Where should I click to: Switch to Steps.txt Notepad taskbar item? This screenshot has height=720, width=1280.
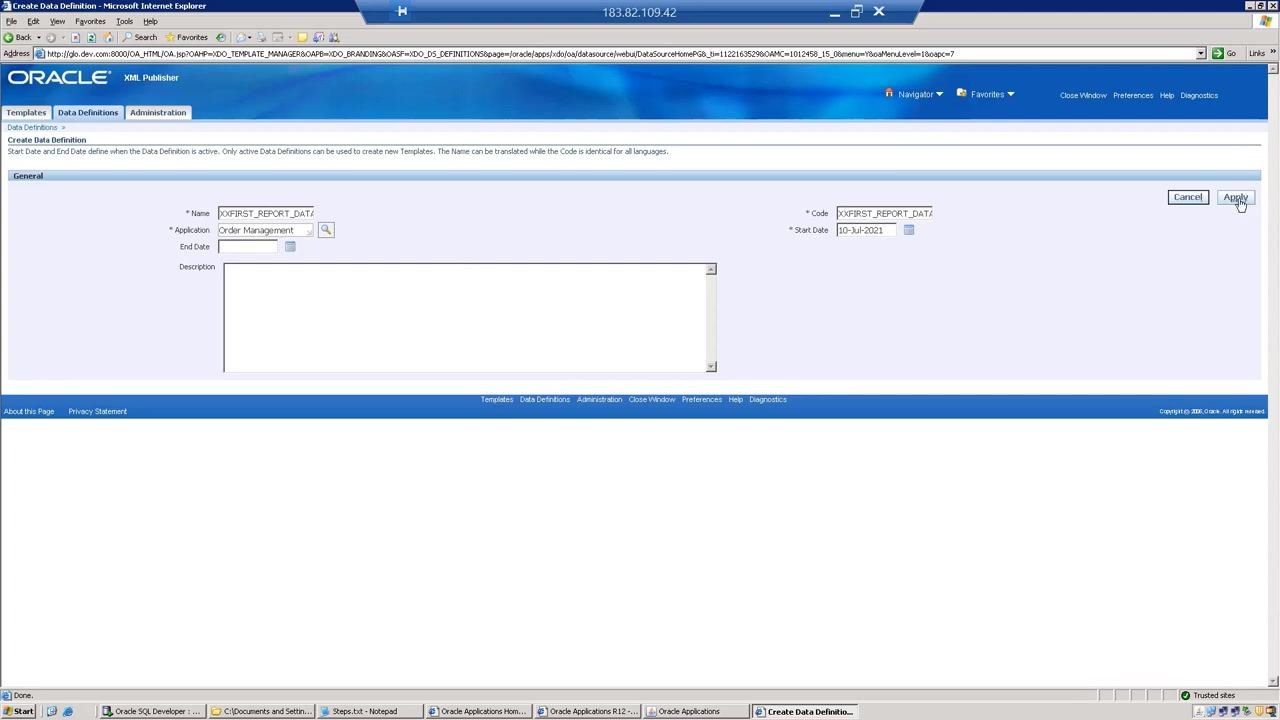(369, 711)
